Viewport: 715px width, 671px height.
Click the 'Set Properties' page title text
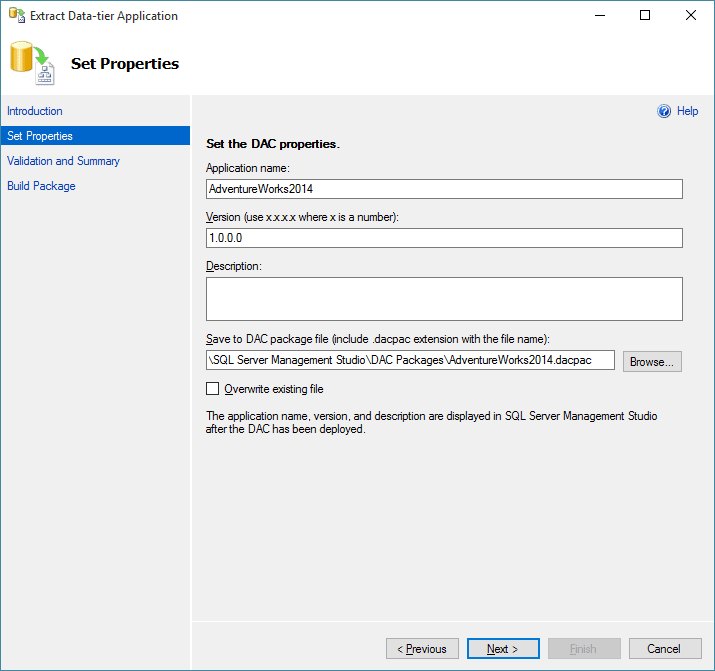[125, 64]
